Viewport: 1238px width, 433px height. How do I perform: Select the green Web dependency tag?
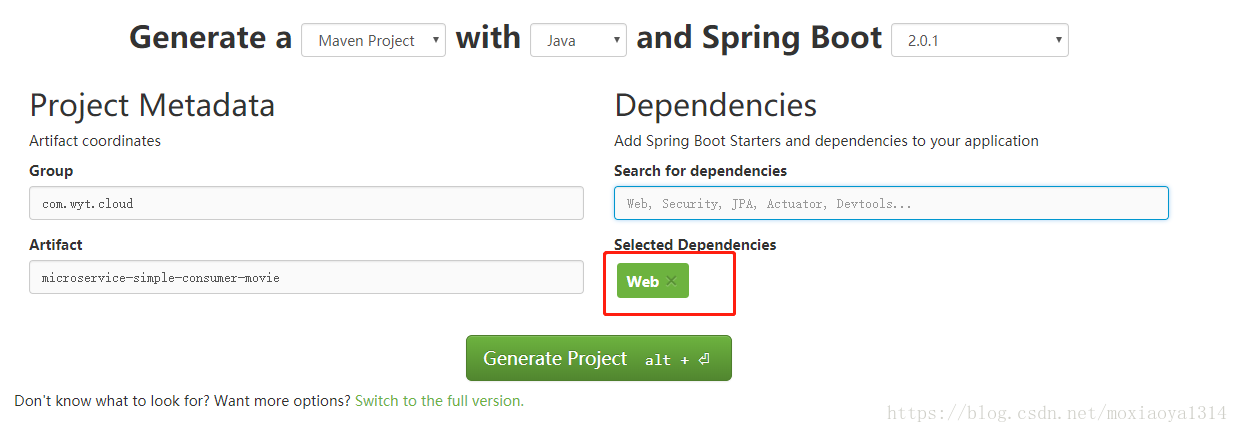click(653, 281)
